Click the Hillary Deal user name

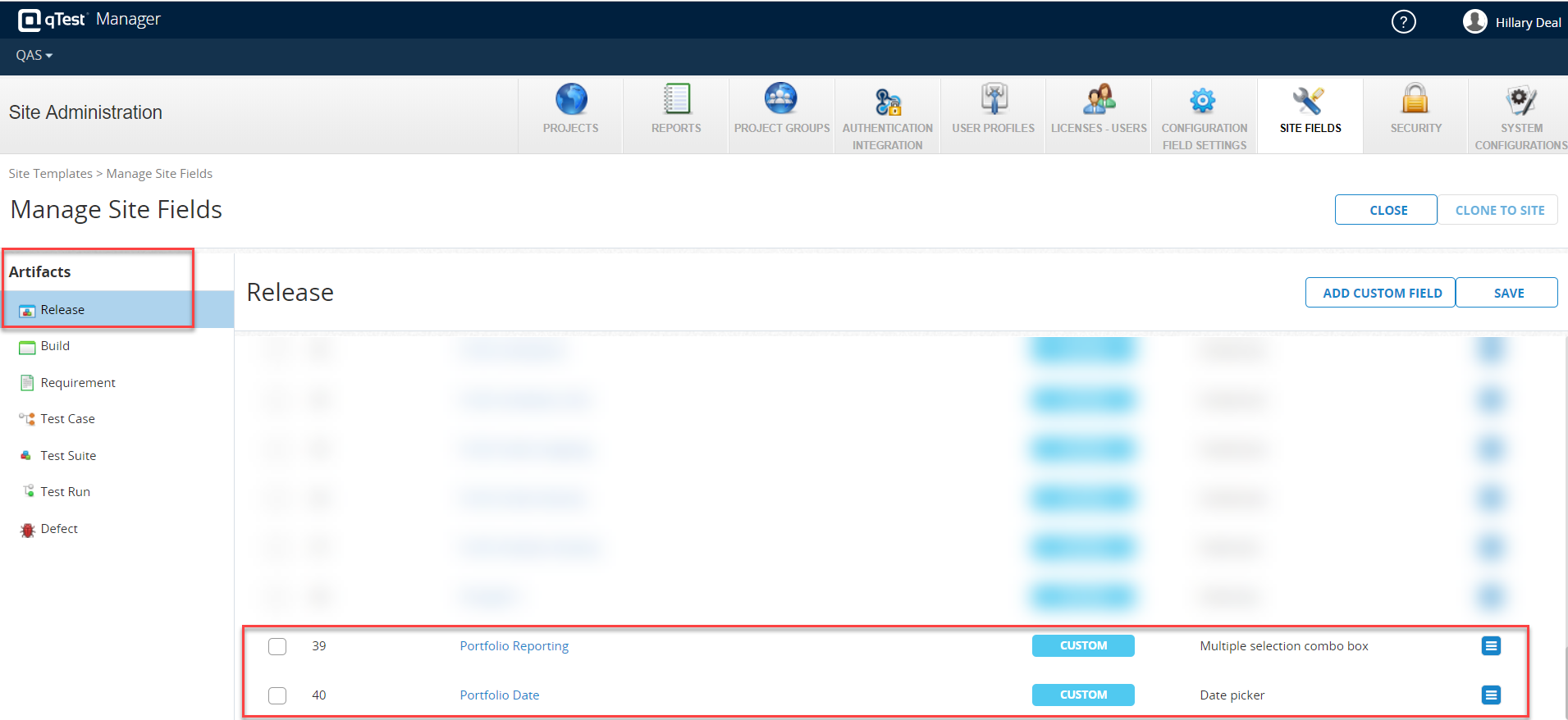[1528, 23]
